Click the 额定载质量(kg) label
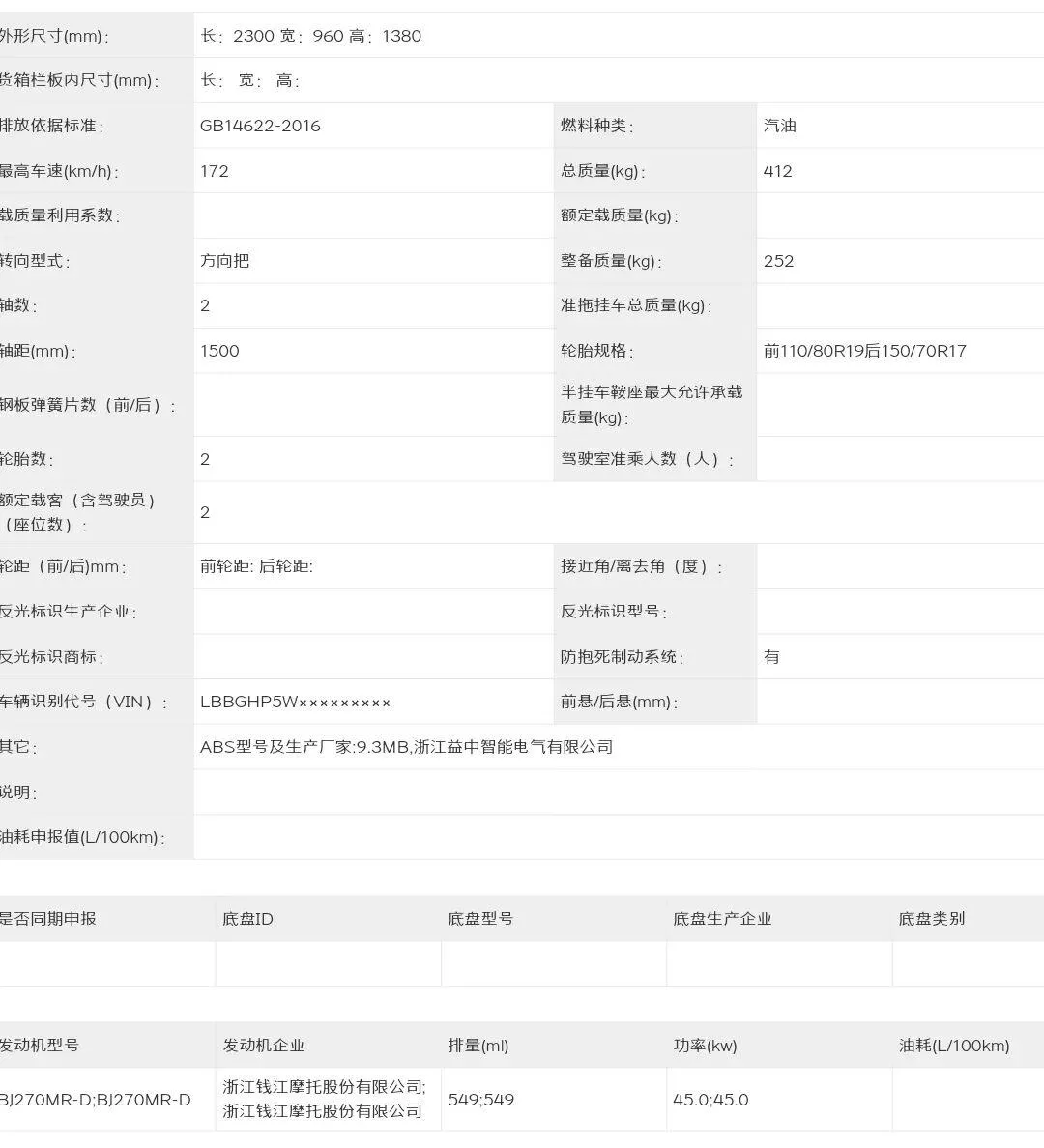Viewport: 1044px width, 1148px height. tap(619, 216)
